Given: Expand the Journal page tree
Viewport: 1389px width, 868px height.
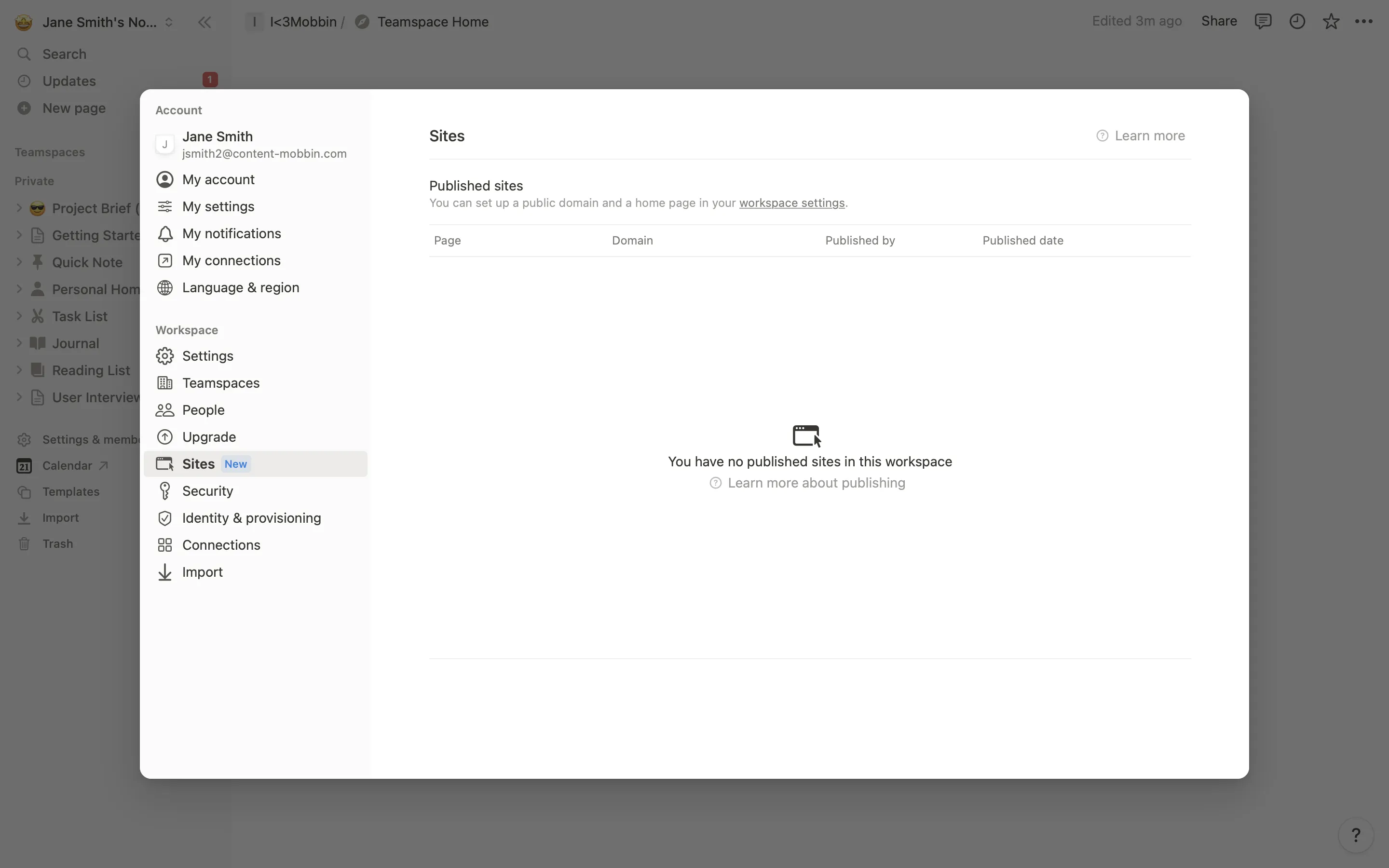Looking at the screenshot, I should (19, 343).
